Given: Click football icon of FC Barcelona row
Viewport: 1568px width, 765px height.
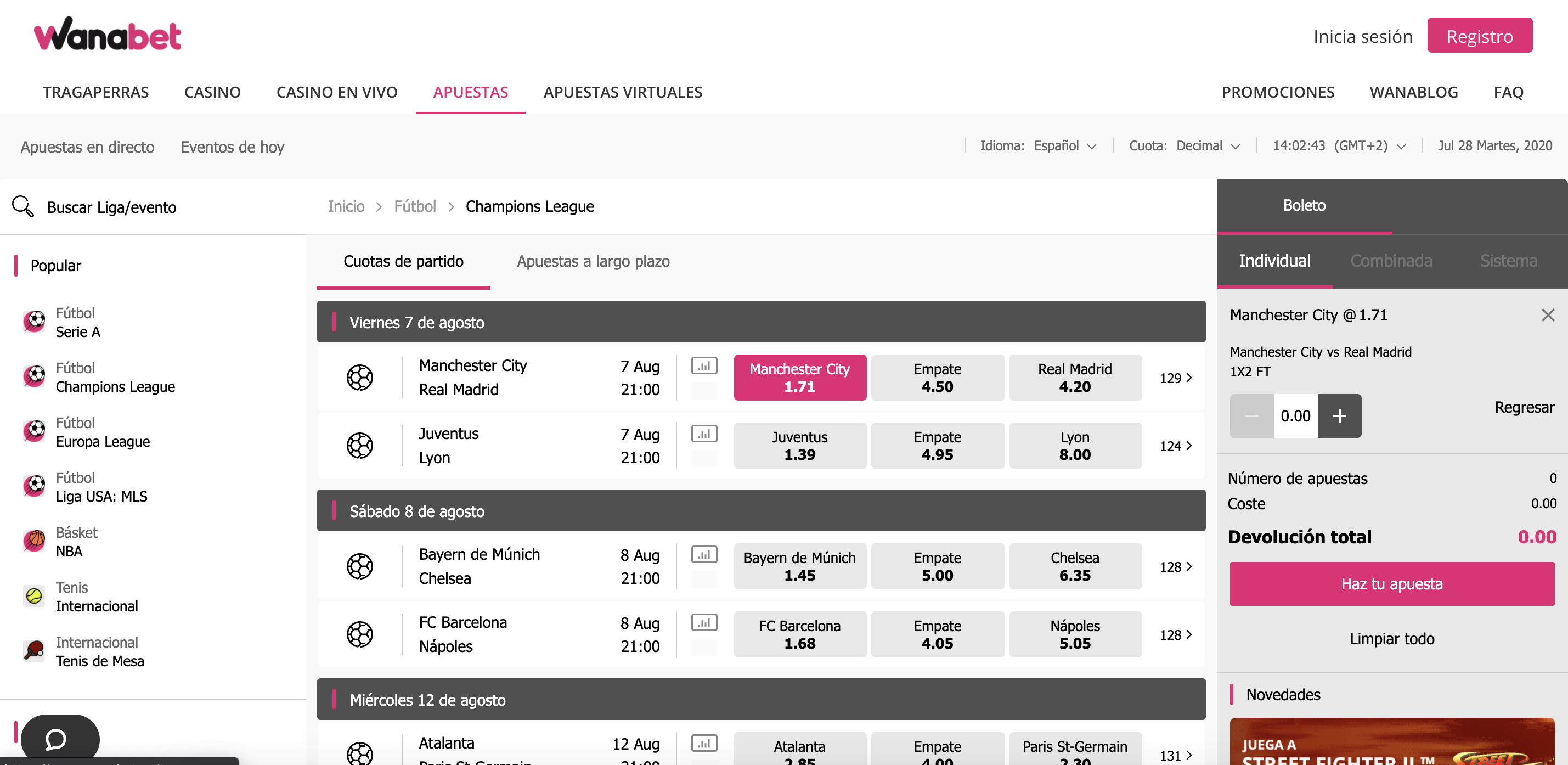Looking at the screenshot, I should [x=360, y=634].
